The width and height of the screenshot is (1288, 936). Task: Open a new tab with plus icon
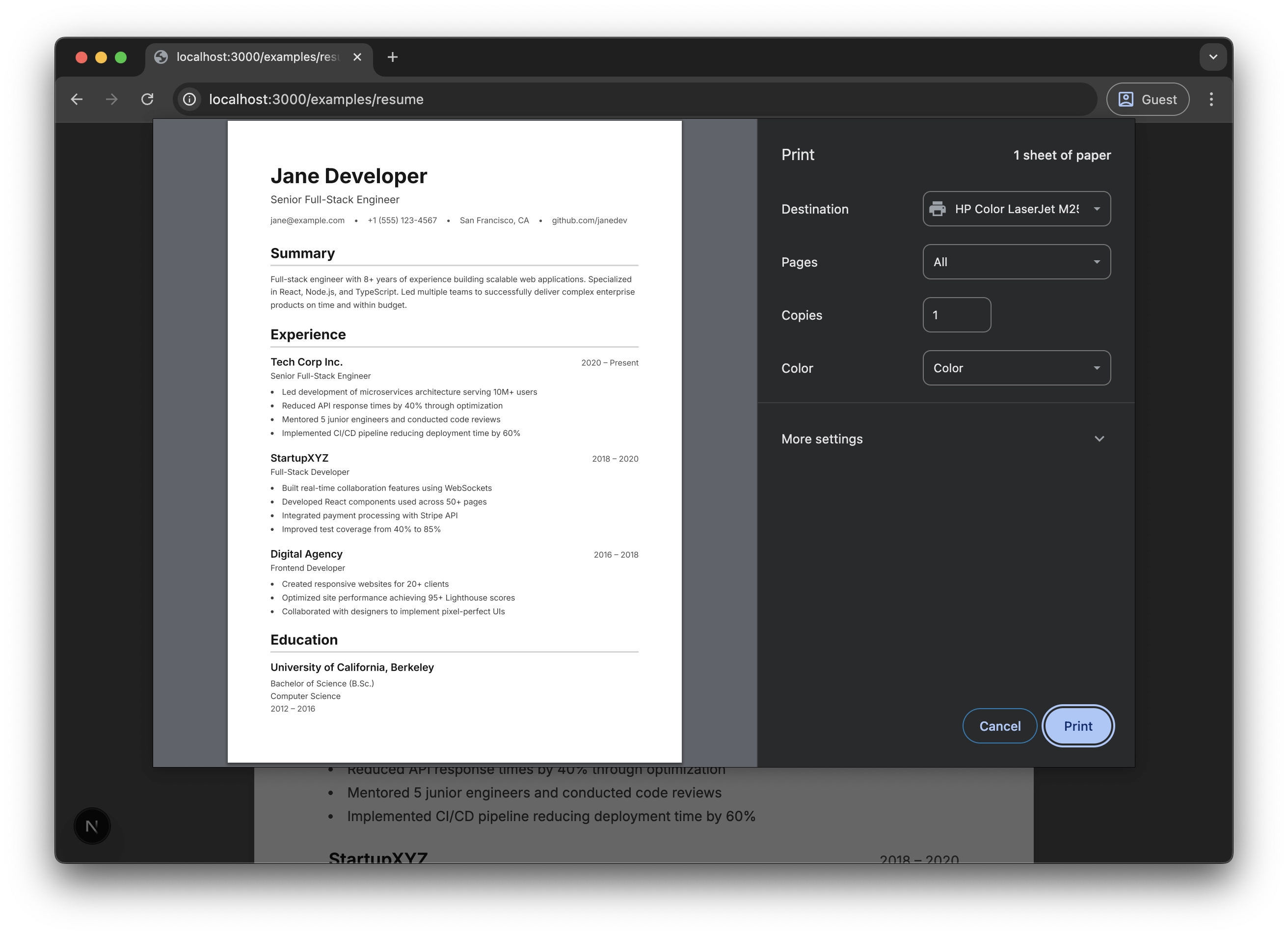[392, 57]
